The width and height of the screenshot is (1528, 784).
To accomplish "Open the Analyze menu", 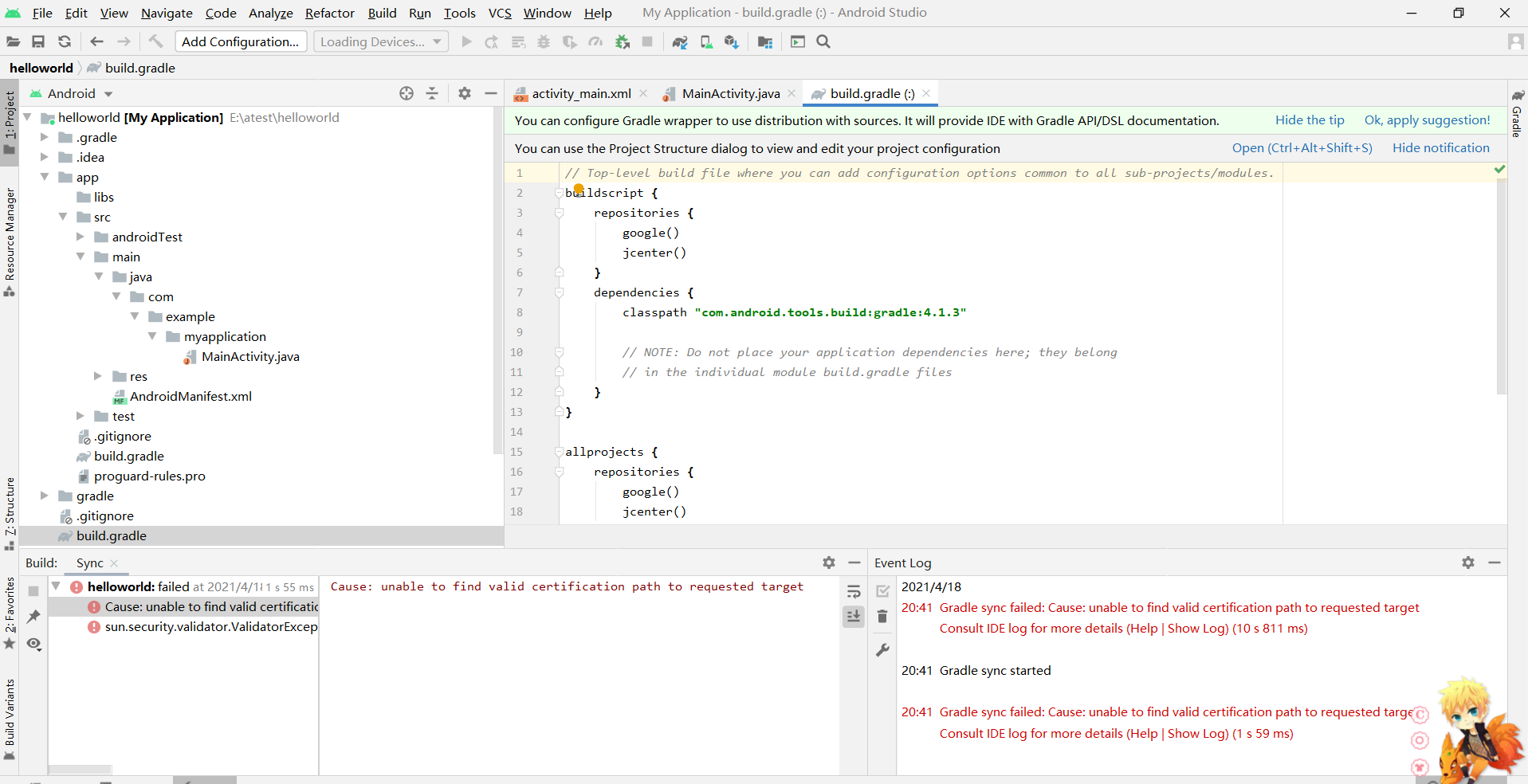I will (271, 13).
